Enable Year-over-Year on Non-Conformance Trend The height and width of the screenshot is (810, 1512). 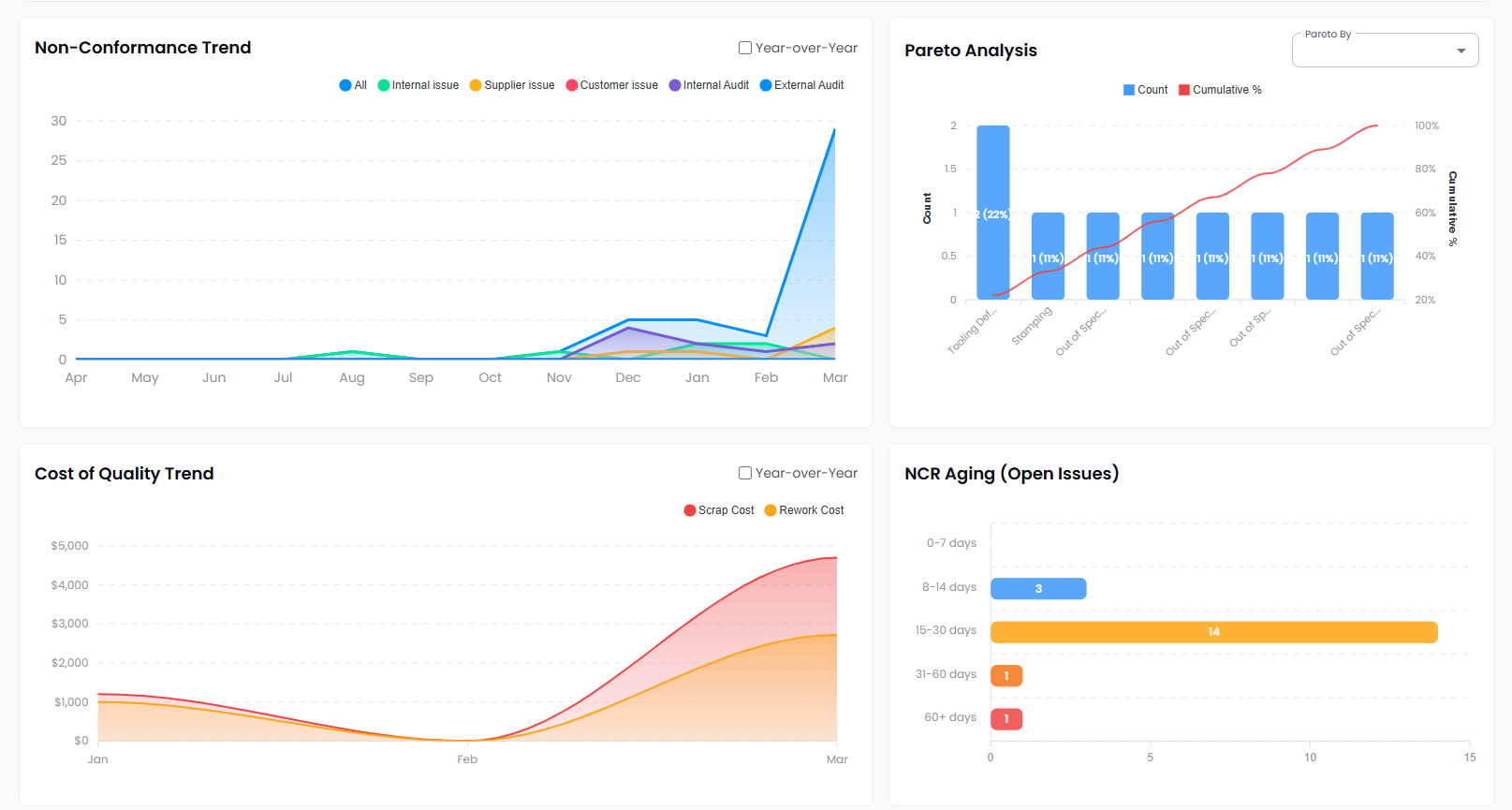tap(745, 48)
